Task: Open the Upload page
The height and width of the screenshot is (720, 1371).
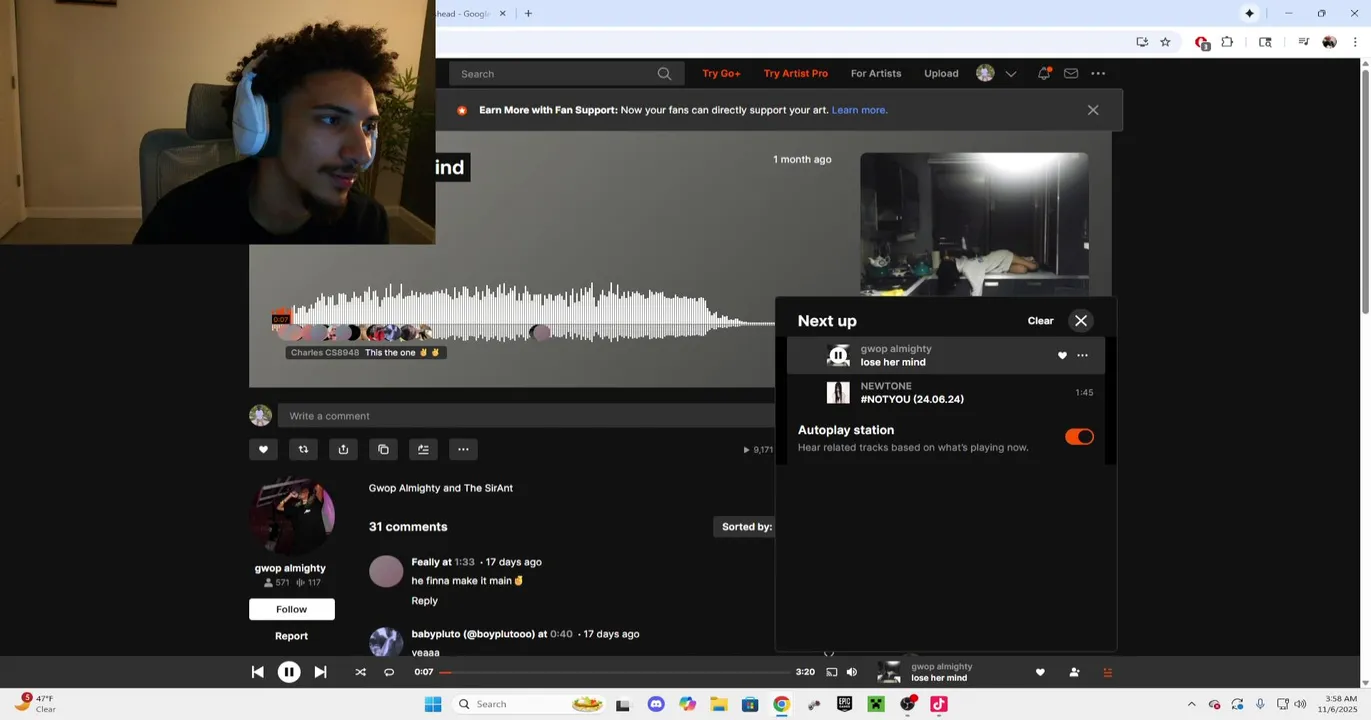Action: pos(941,74)
